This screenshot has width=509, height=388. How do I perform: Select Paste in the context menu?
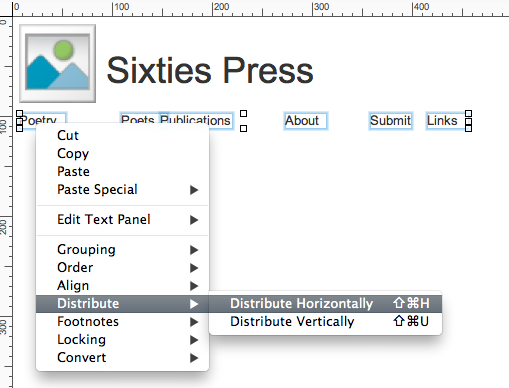[122, 172]
